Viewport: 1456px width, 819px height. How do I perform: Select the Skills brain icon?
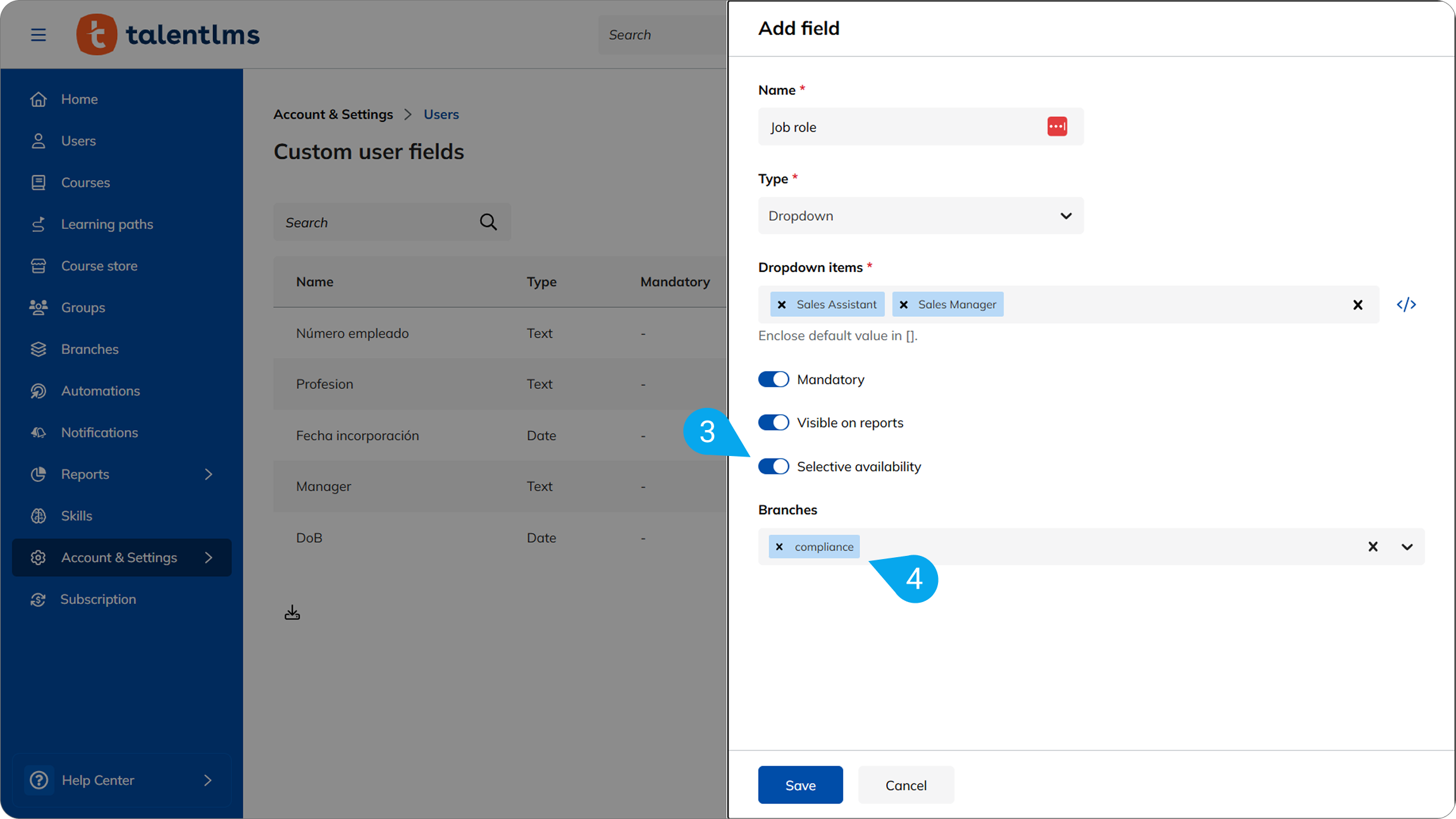(39, 515)
